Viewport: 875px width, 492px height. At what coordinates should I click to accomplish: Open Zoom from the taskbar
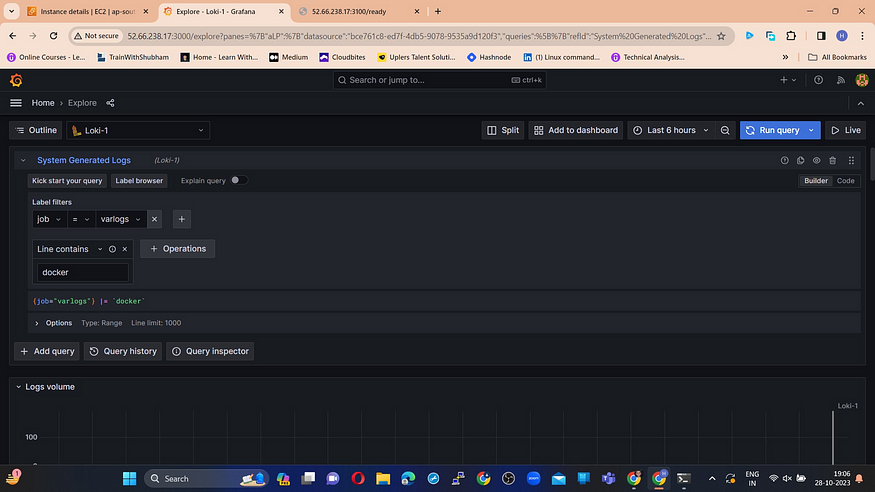pyautogui.click(x=533, y=479)
